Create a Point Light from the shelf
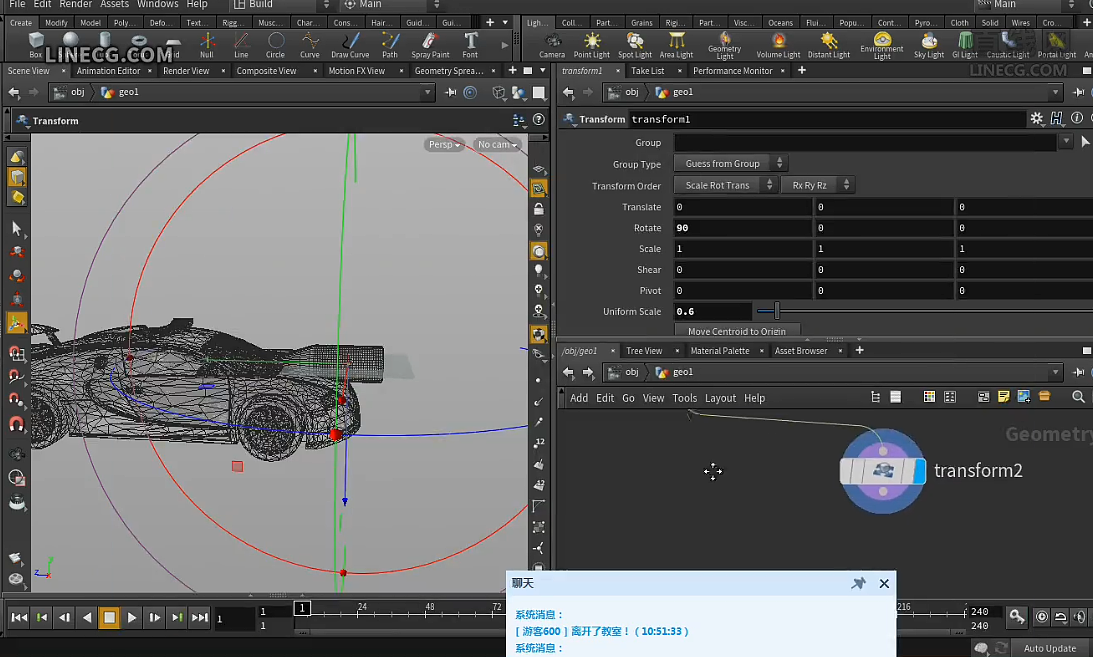1093x657 pixels. 592,44
